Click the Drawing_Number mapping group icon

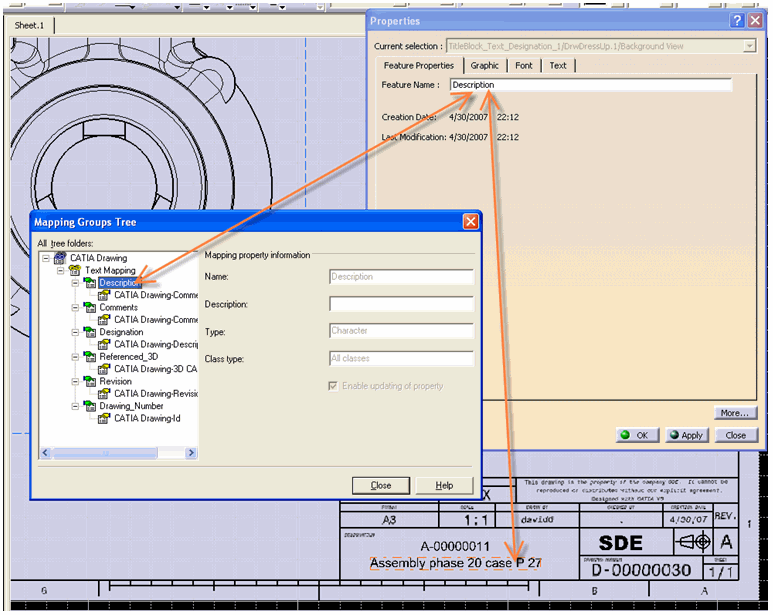89,406
